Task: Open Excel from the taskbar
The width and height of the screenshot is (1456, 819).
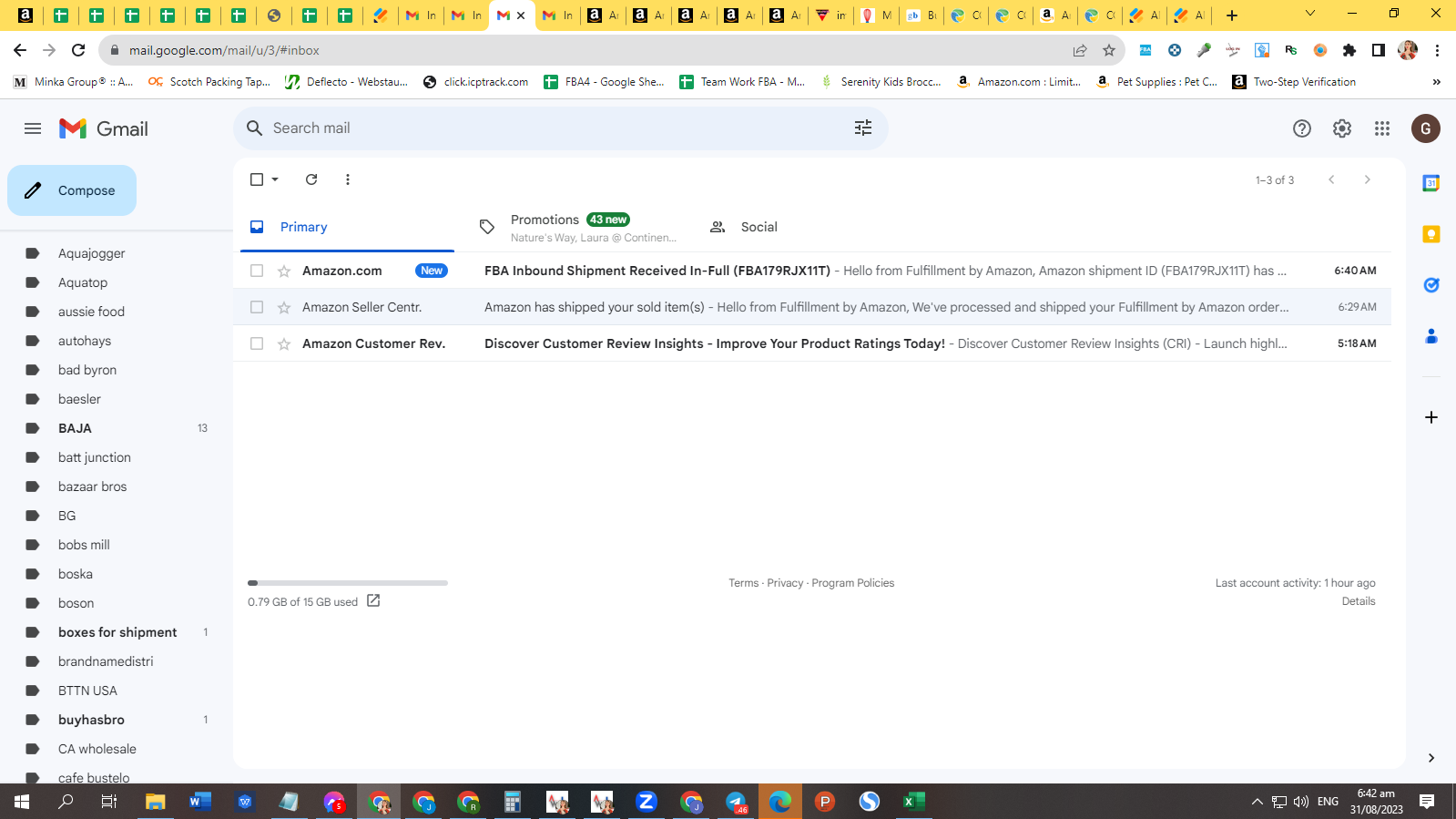Action: (x=913, y=802)
